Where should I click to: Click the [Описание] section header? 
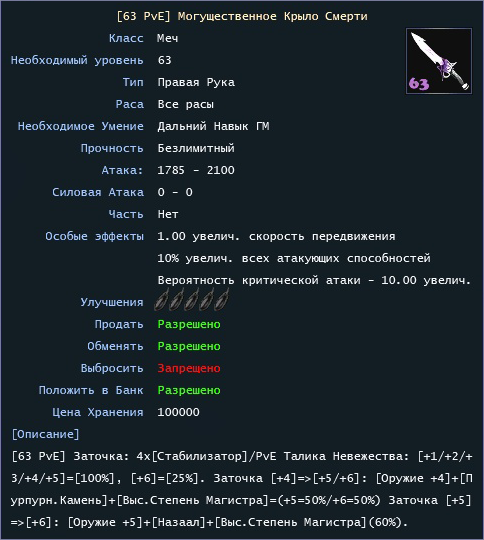click(45, 434)
